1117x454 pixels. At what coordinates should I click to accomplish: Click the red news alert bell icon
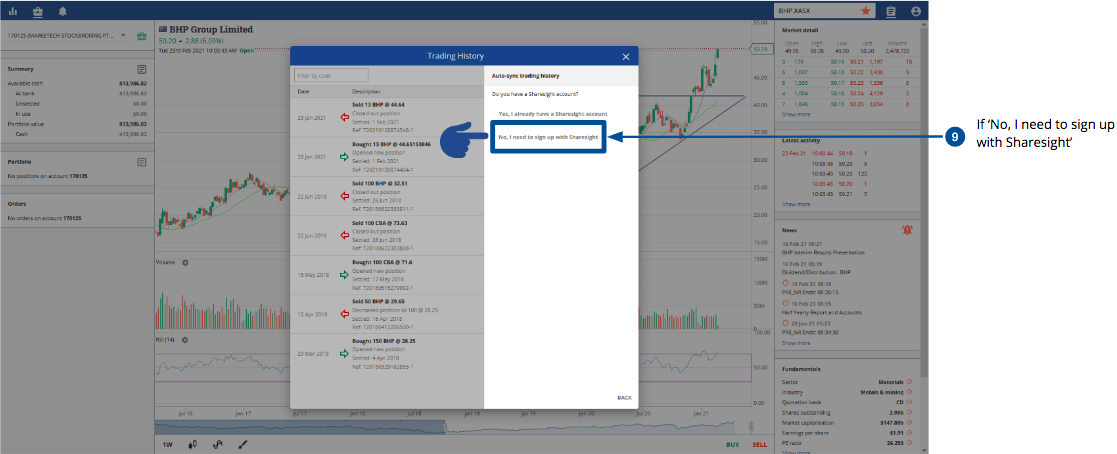click(906, 230)
